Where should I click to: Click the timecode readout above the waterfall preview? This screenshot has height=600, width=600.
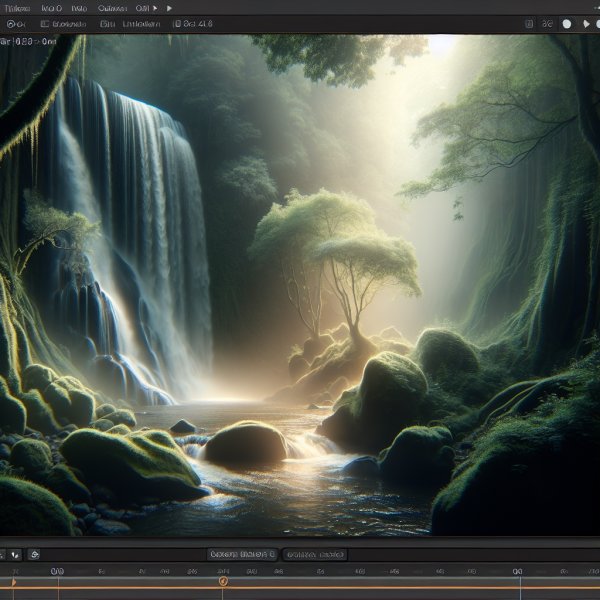[29, 41]
